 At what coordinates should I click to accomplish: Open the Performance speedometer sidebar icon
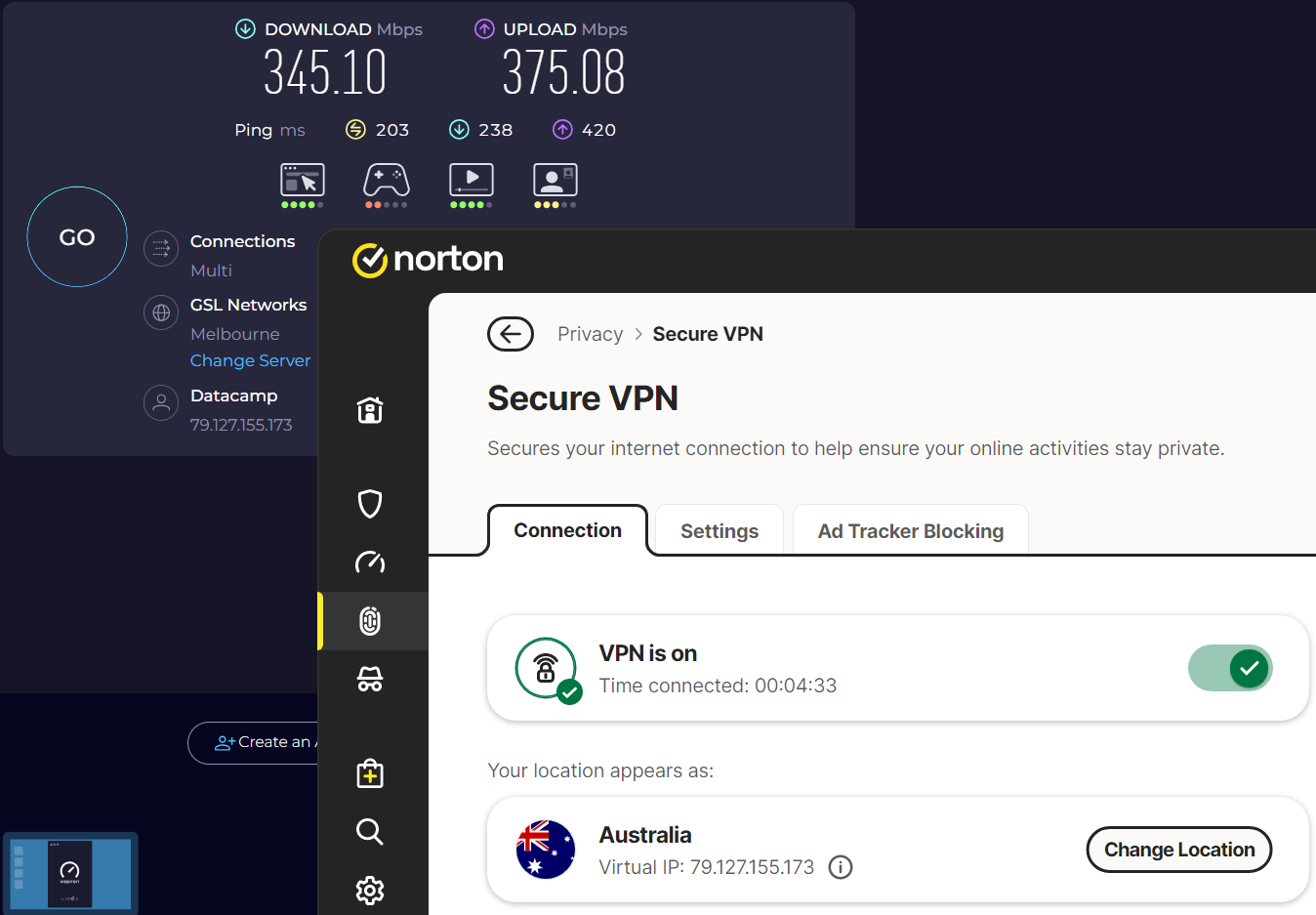click(x=370, y=562)
